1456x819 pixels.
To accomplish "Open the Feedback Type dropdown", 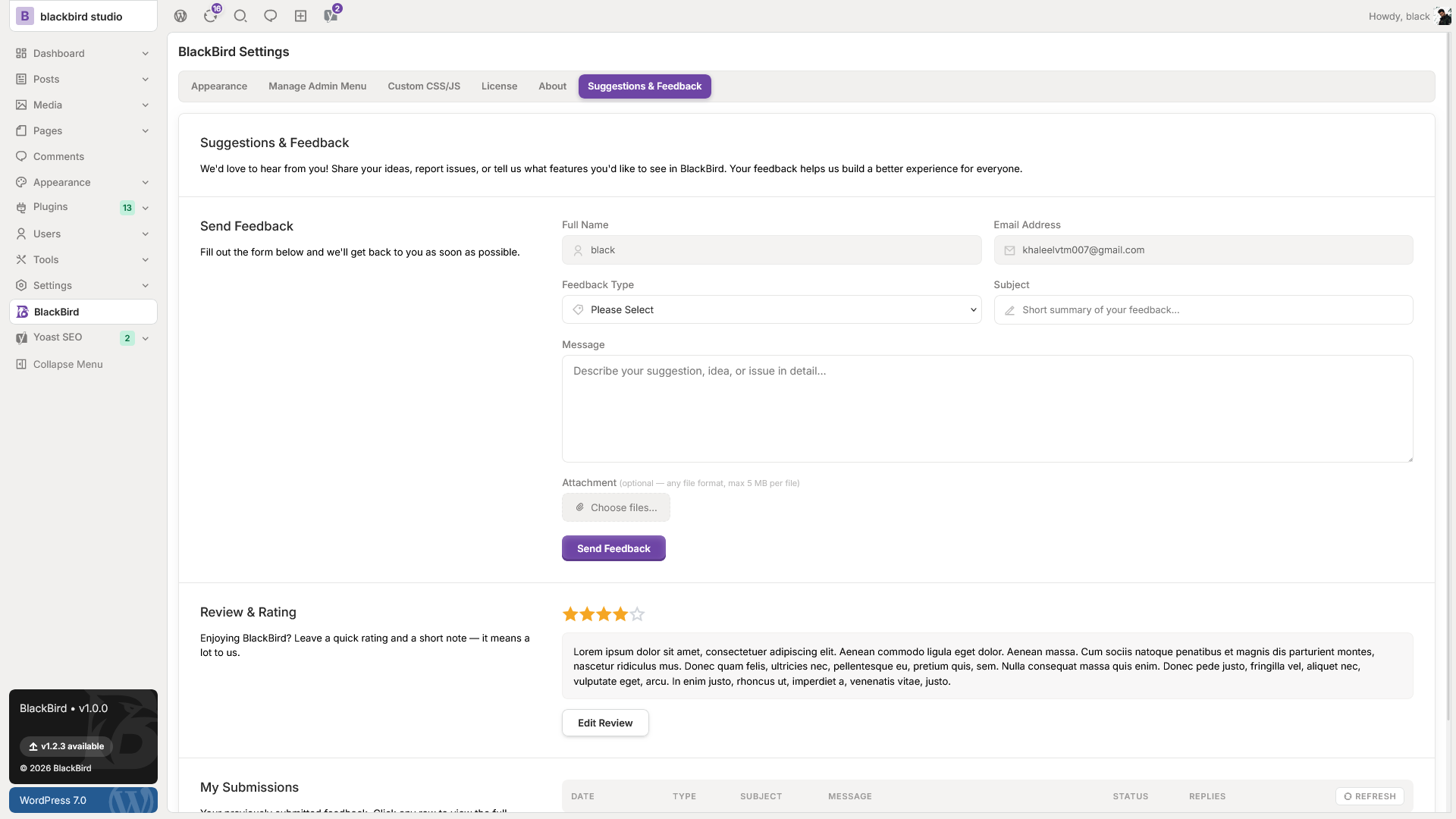I will click(771, 309).
